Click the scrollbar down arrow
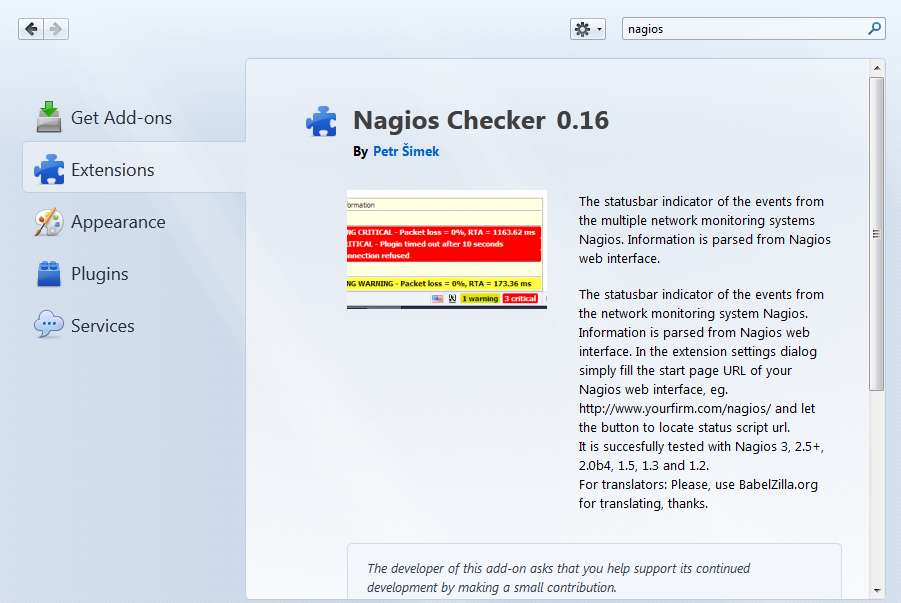 pyautogui.click(x=876, y=590)
